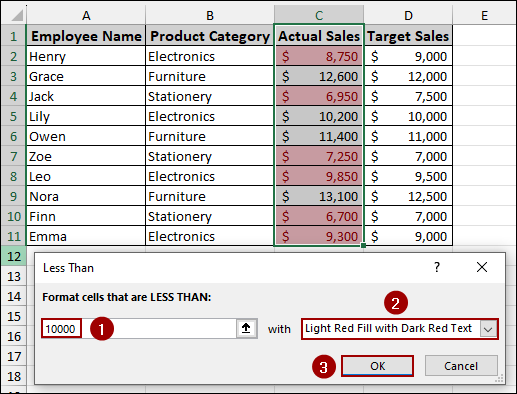
Task: Open the format style dropdown
Action: (x=488, y=329)
